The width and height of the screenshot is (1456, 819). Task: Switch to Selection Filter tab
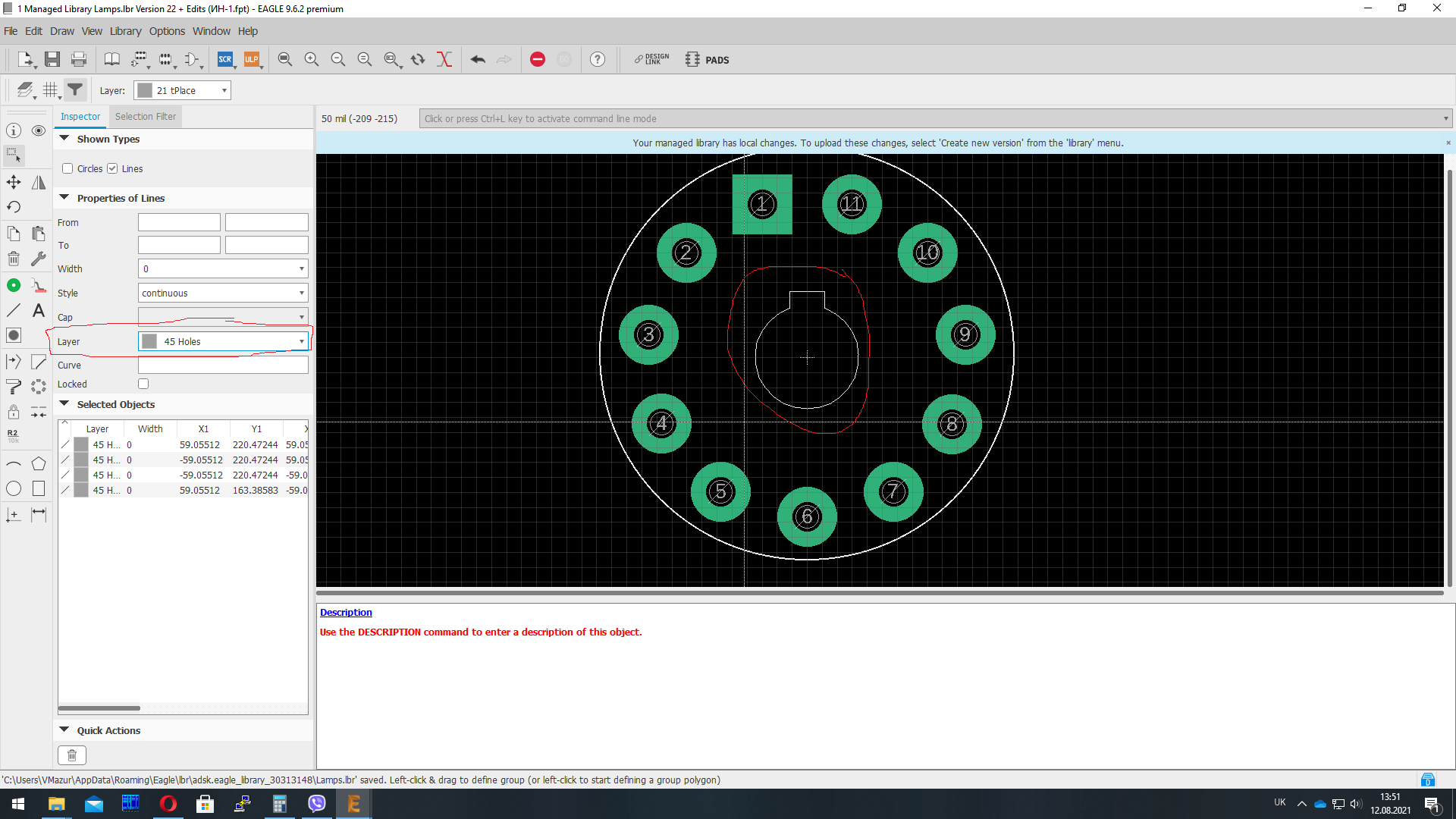click(x=146, y=117)
